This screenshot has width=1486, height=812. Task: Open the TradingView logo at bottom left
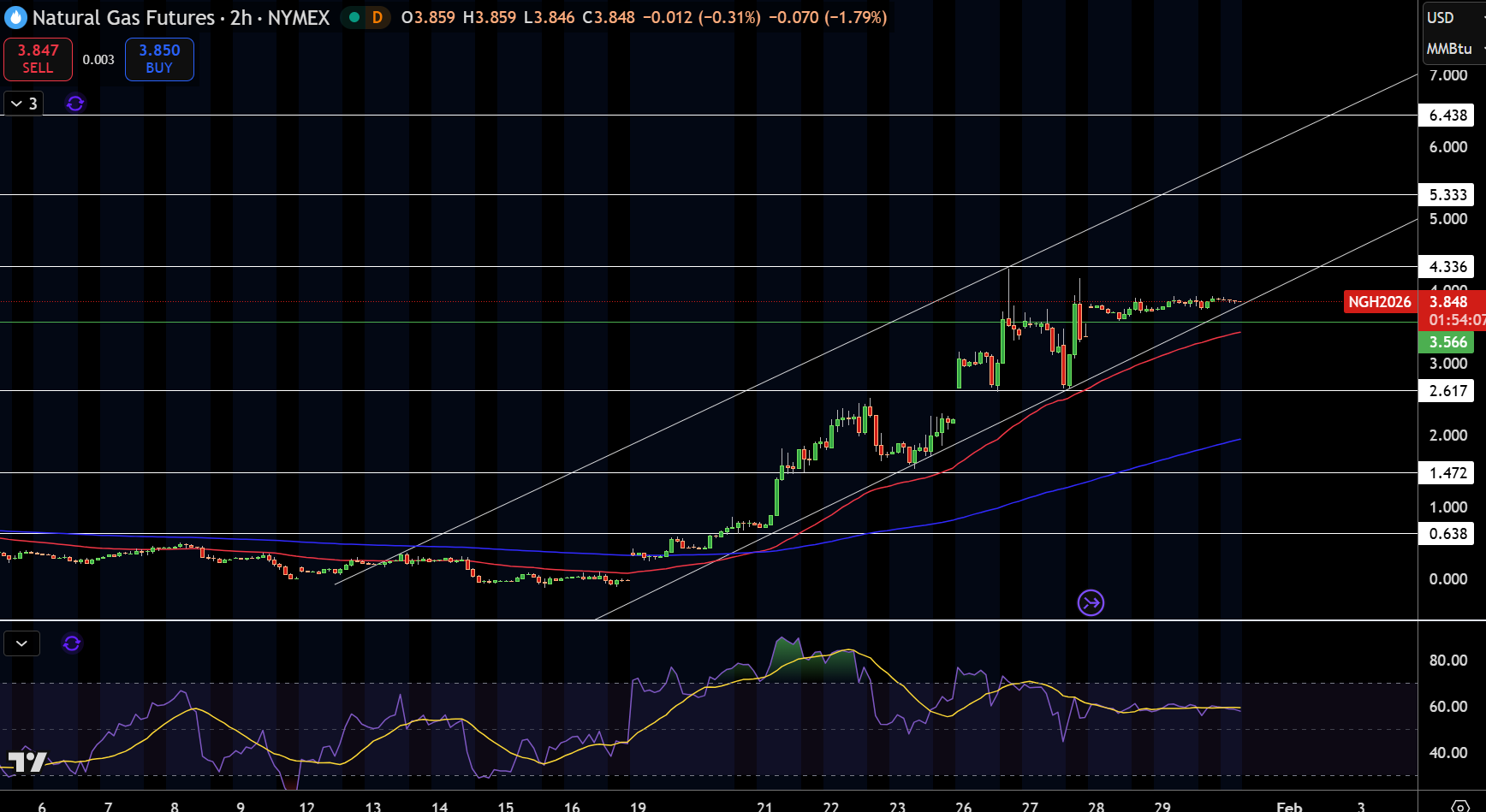(27, 762)
